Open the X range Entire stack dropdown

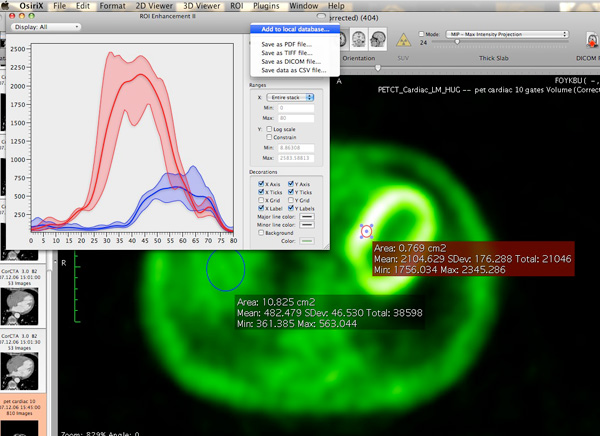point(290,98)
